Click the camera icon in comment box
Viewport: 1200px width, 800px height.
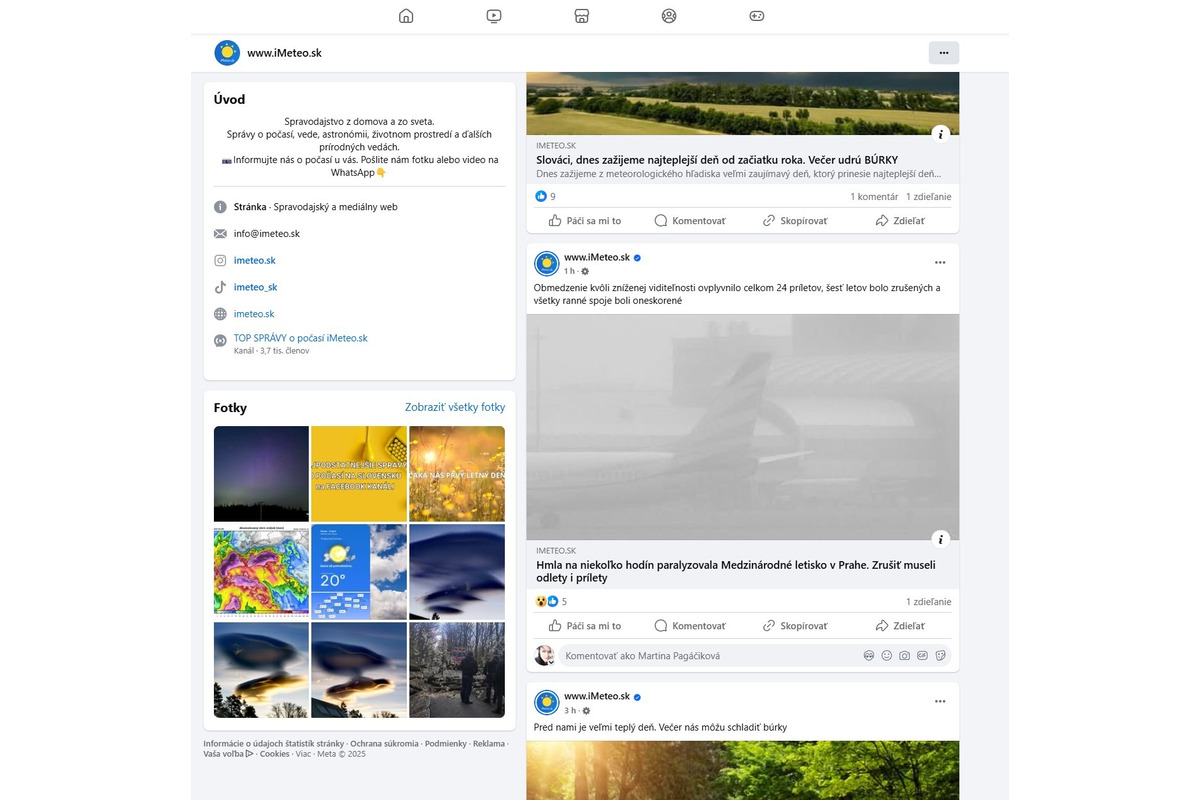pos(904,656)
